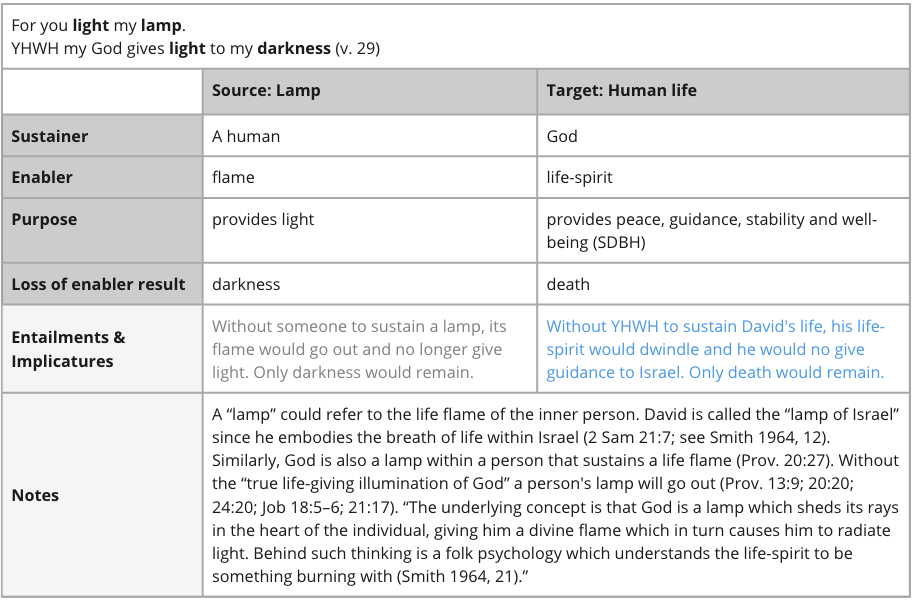The image size is (916, 604).
Task: Select the "Notes" row label
Action: pos(35,495)
